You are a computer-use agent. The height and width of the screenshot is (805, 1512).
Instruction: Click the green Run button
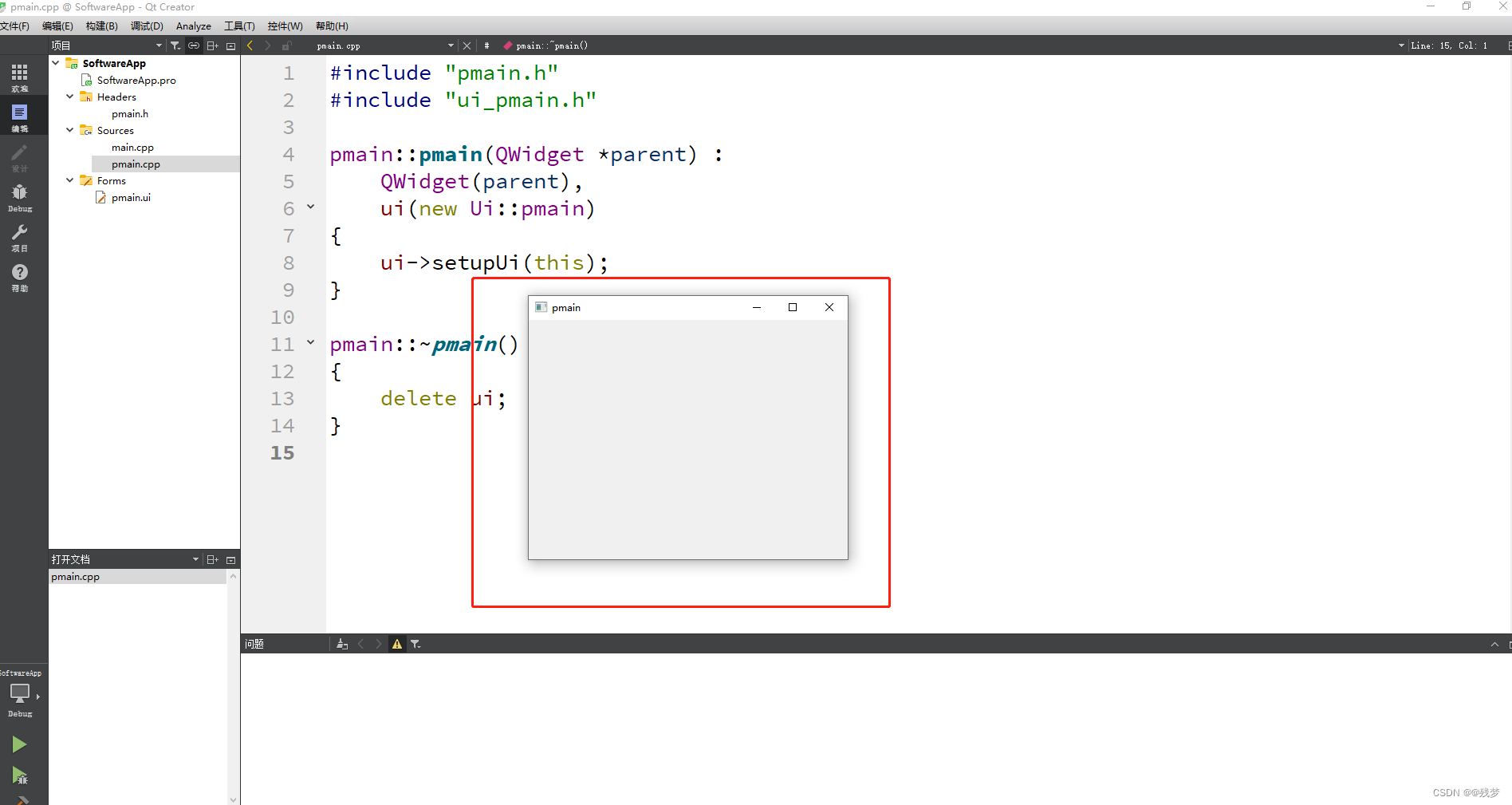[x=19, y=744]
